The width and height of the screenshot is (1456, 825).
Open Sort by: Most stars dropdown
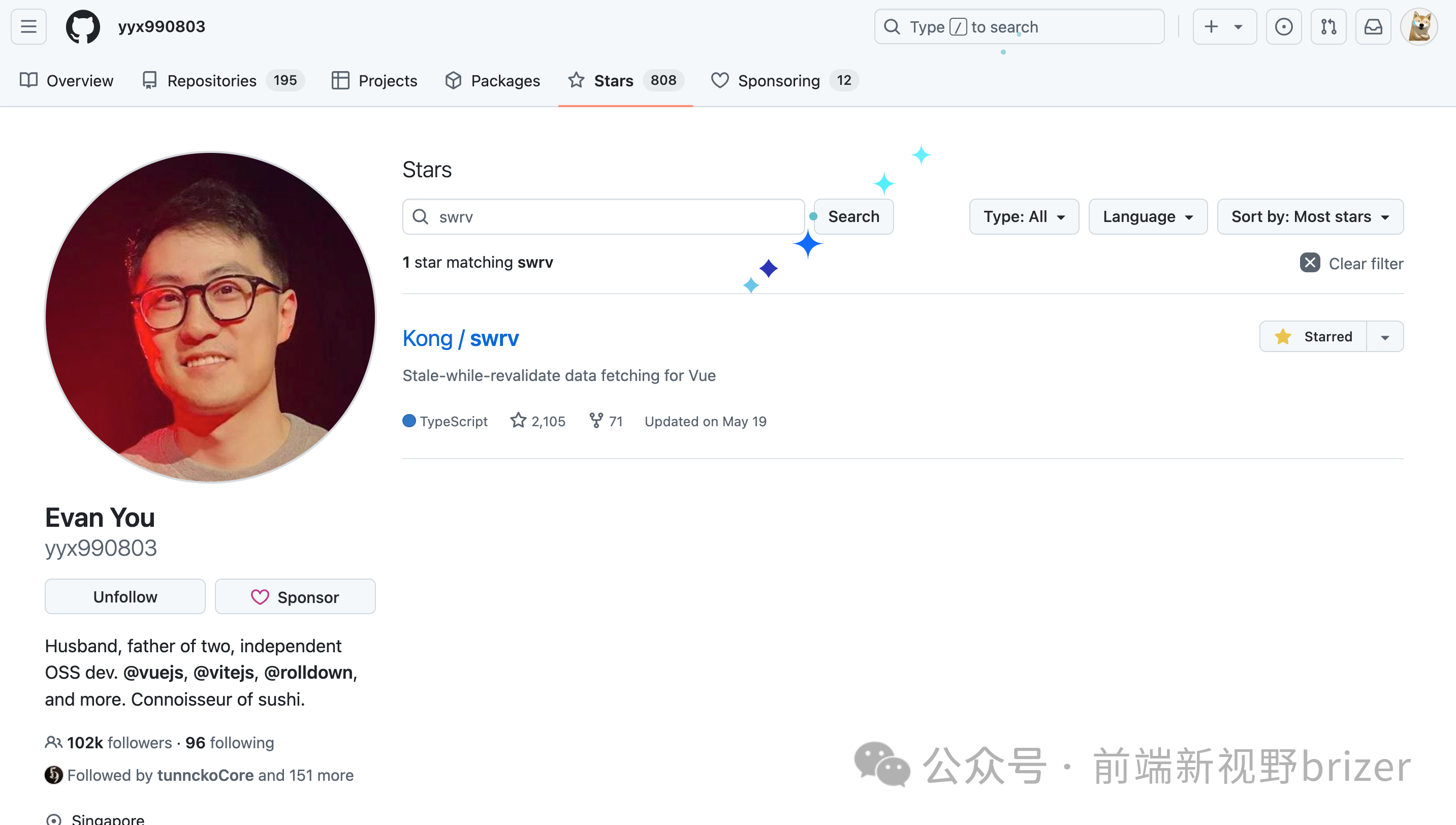pos(1310,216)
